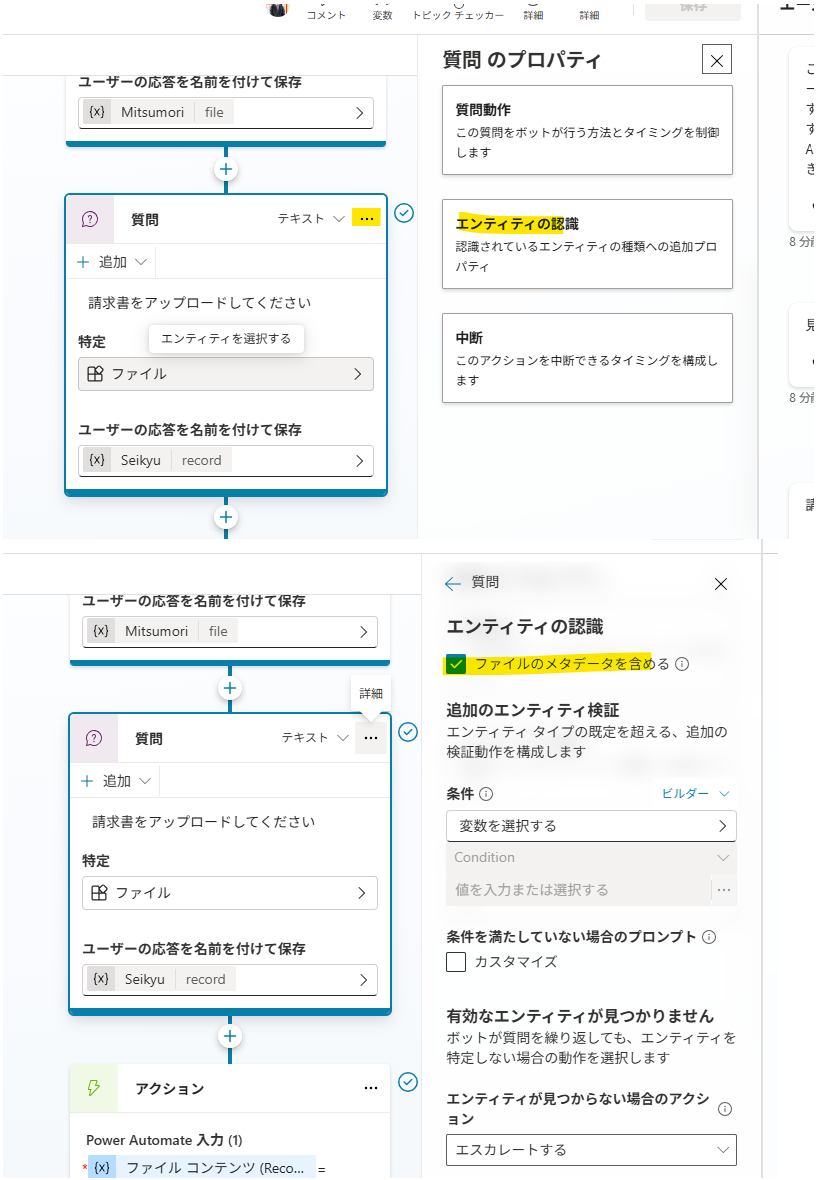Open the アクション node ellipsis menu

tap(370, 1088)
